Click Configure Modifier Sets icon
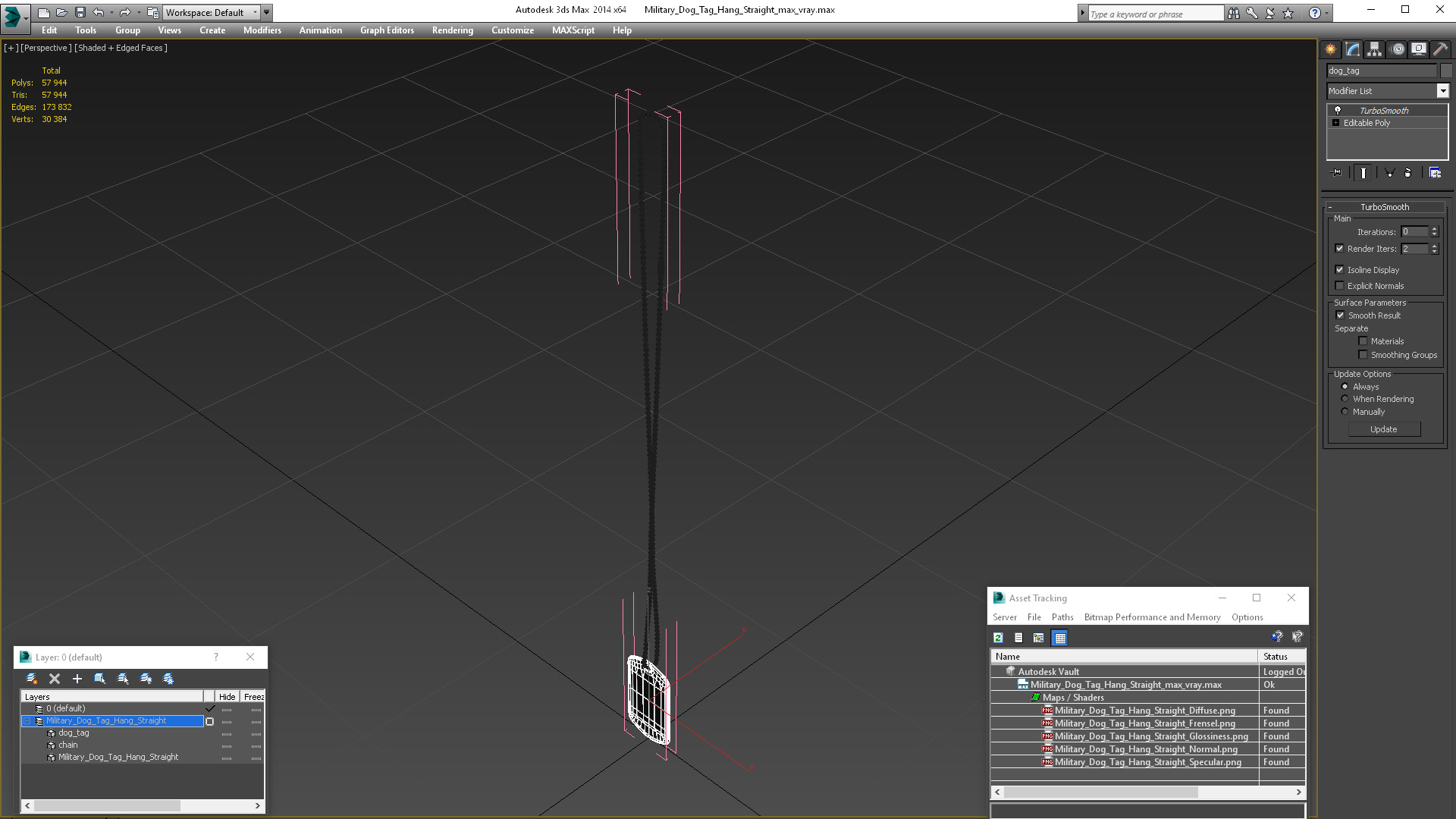The image size is (1456, 819). click(x=1435, y=173)
